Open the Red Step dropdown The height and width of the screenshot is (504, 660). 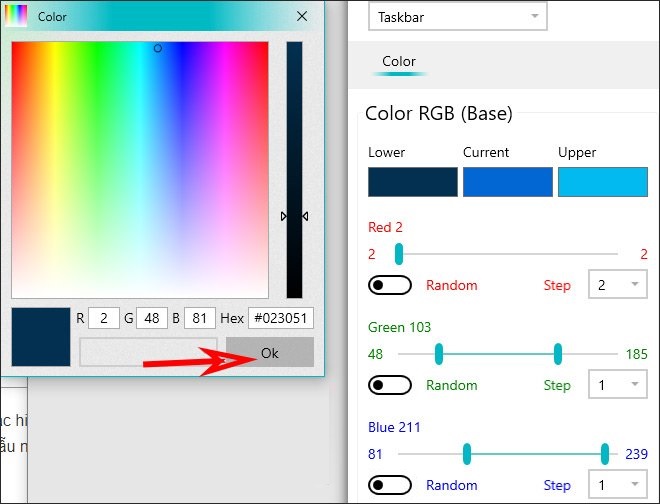tap(616, 285)
